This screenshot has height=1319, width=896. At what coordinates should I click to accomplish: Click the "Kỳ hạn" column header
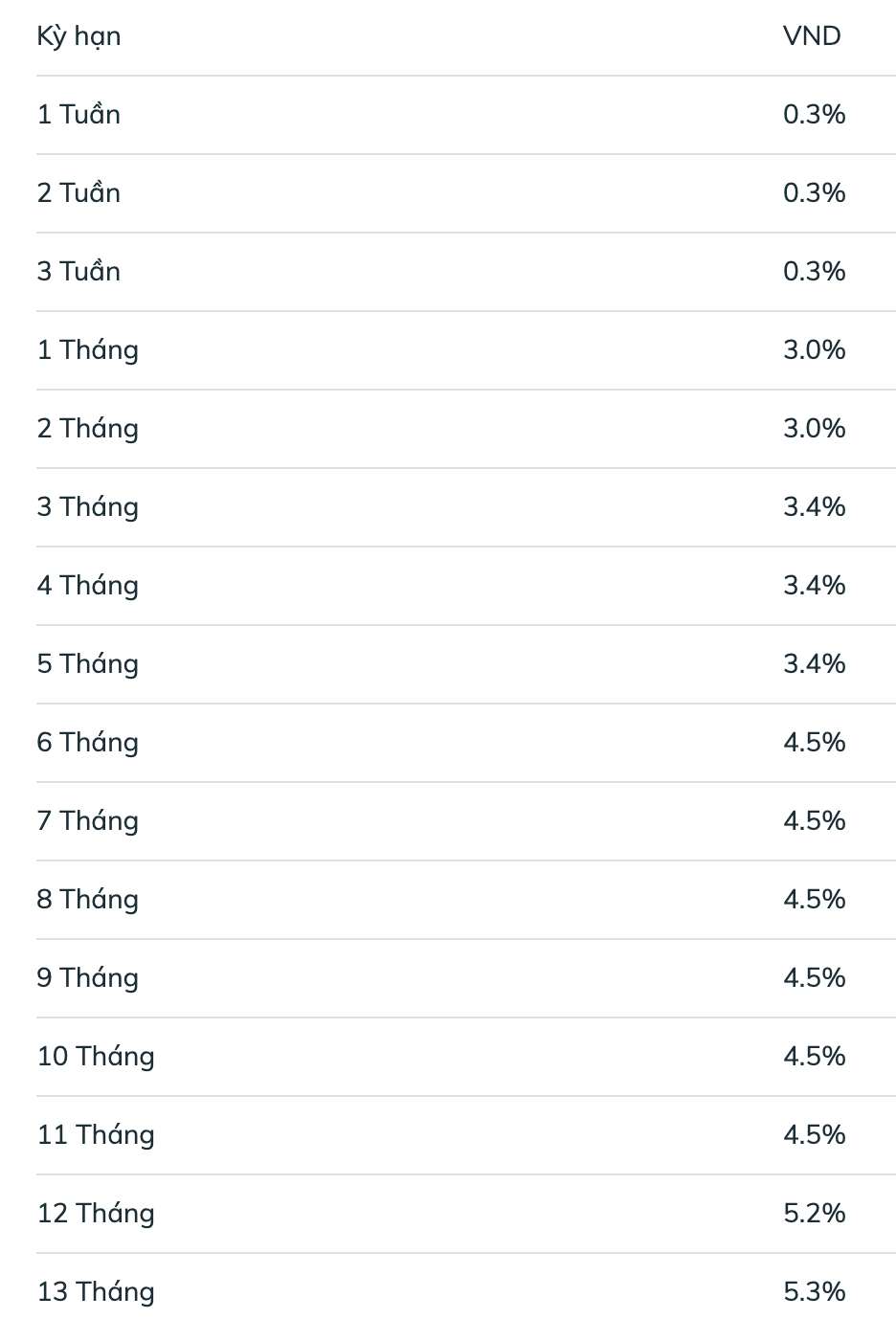[x=78, y=36]
